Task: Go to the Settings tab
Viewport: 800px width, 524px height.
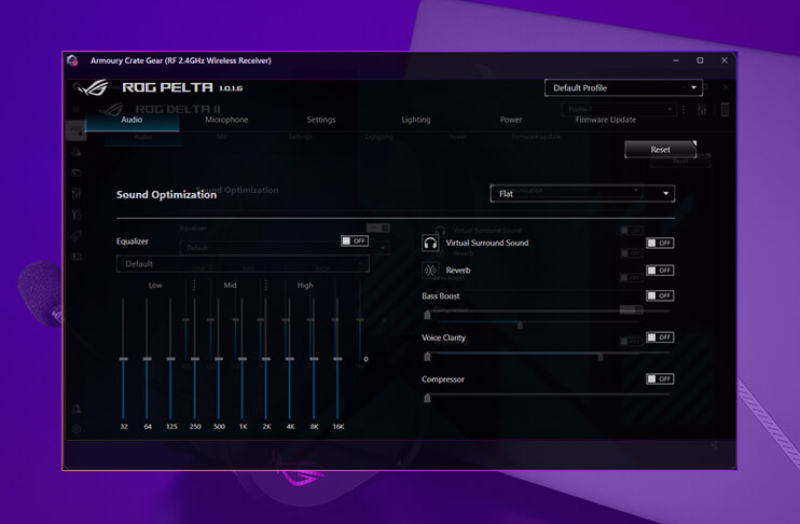Action: tap(321, 120)
